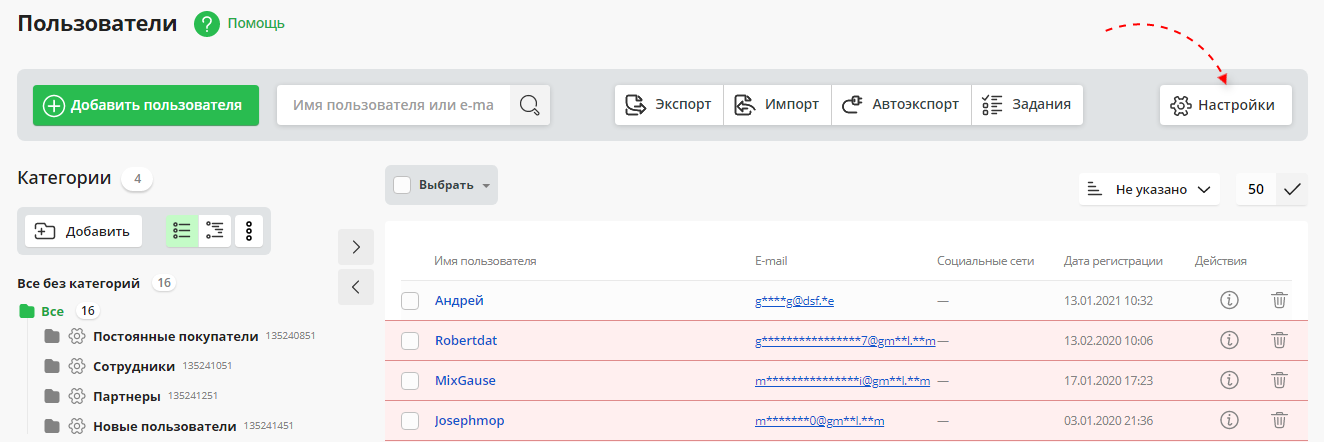This screenshot has height=442, width=1324.
Task: Open the Настройки settings button
Action: point(1225,105)
